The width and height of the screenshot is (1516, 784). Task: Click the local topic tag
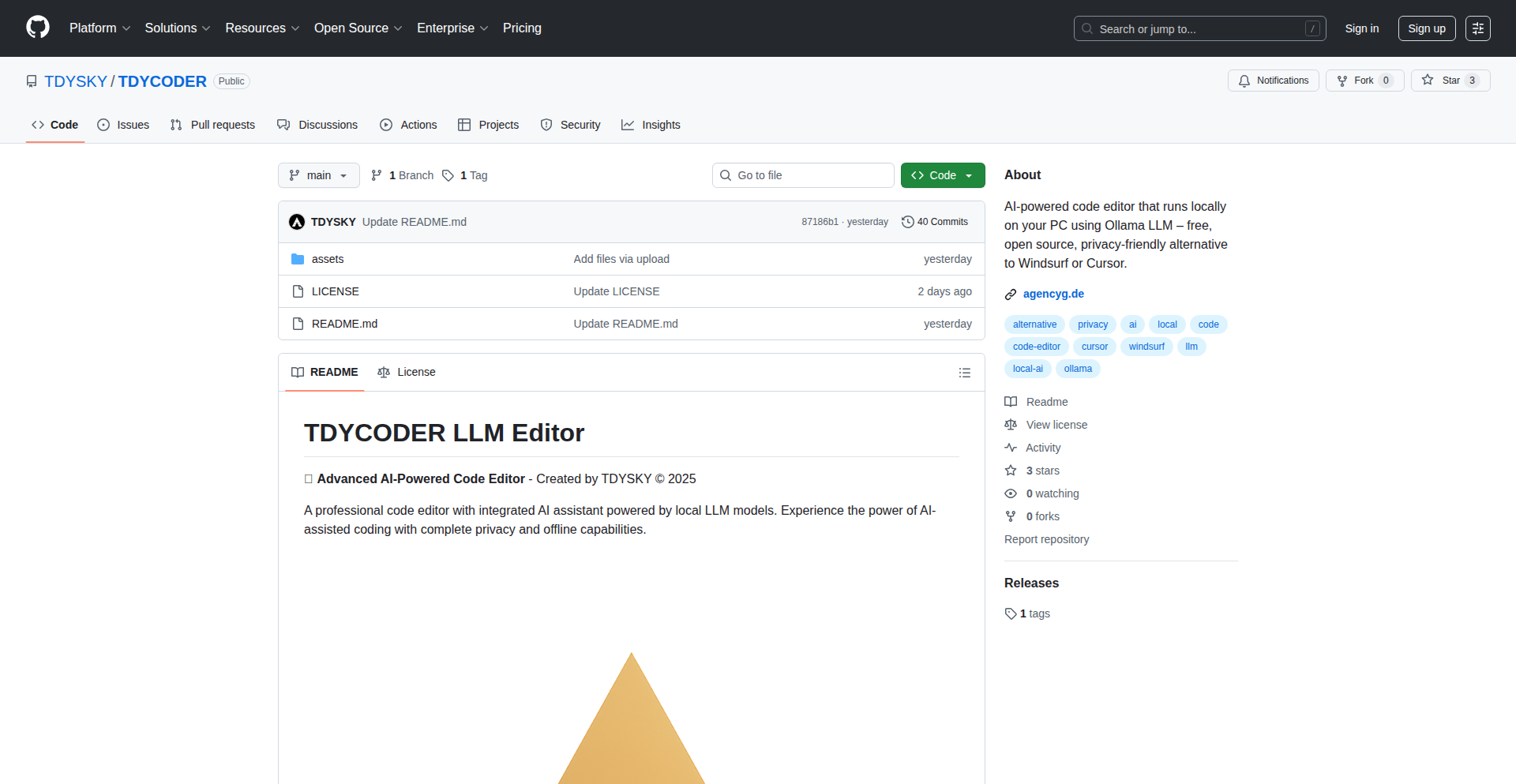(1167, 324)
